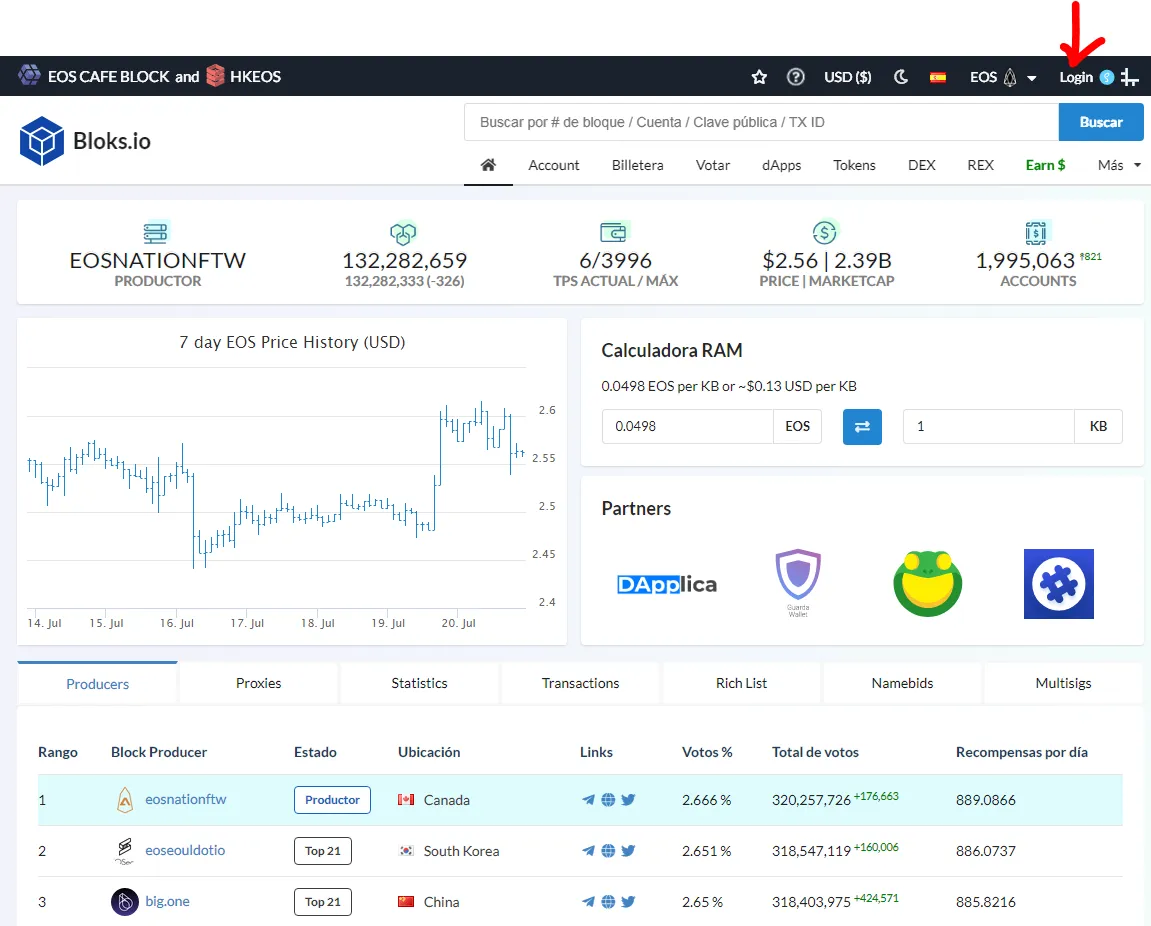Click the wallet icon above TPS
The width and height of the screenshot is (1151, 926).
(x=614, y=232)
